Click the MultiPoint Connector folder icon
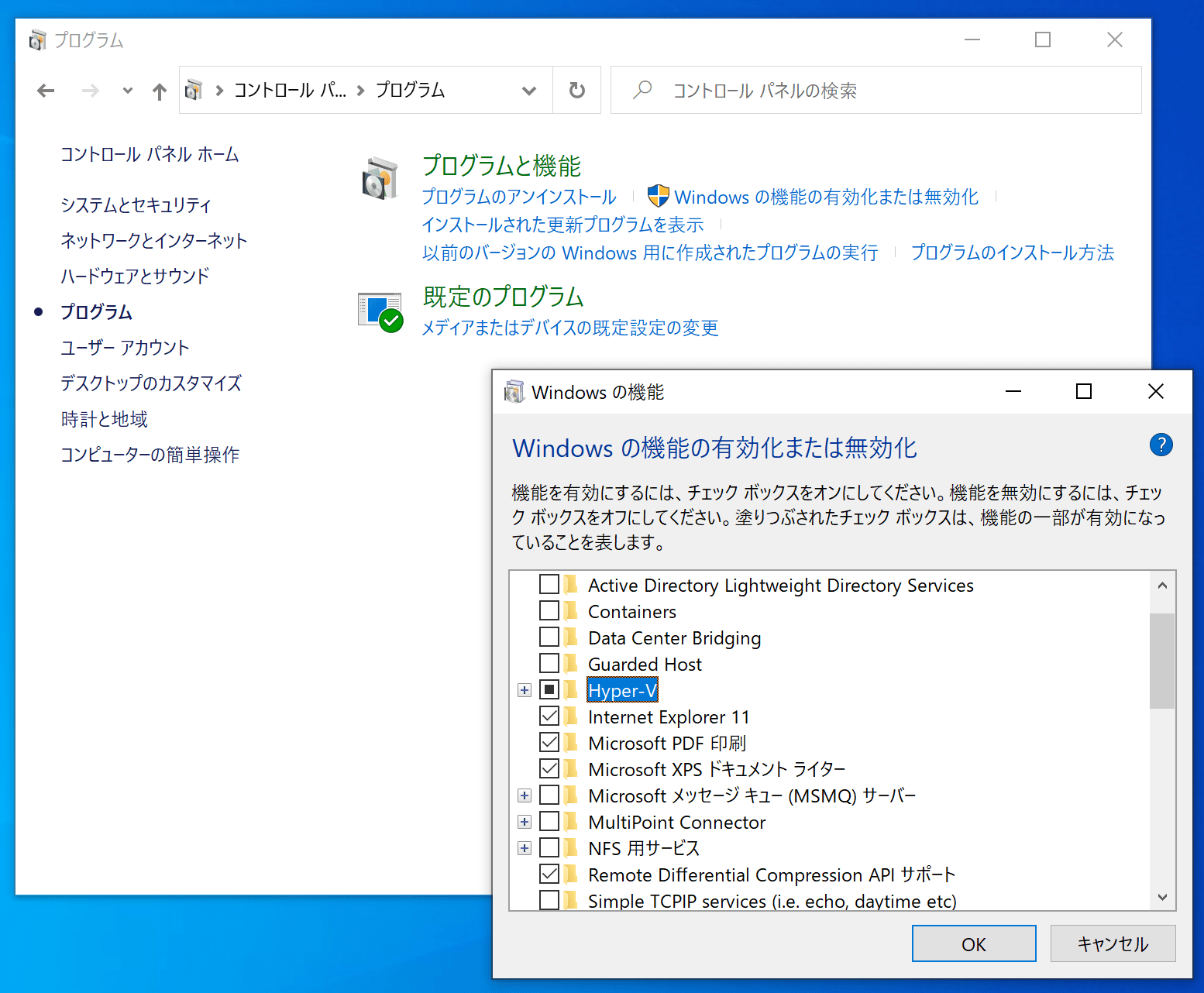1204x993 pixels. point(571,821)
